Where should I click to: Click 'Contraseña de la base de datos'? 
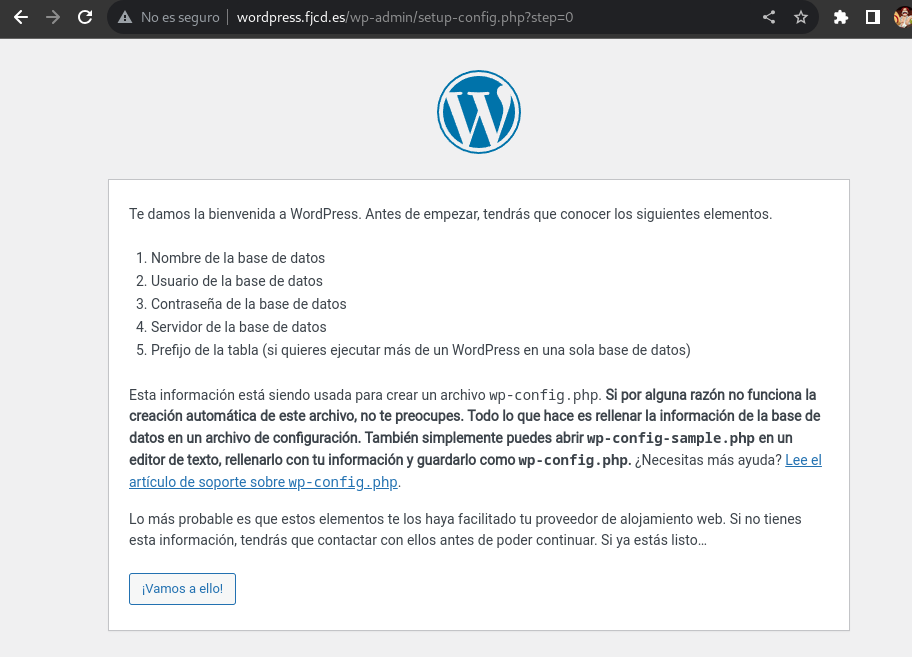pos(248,304)
